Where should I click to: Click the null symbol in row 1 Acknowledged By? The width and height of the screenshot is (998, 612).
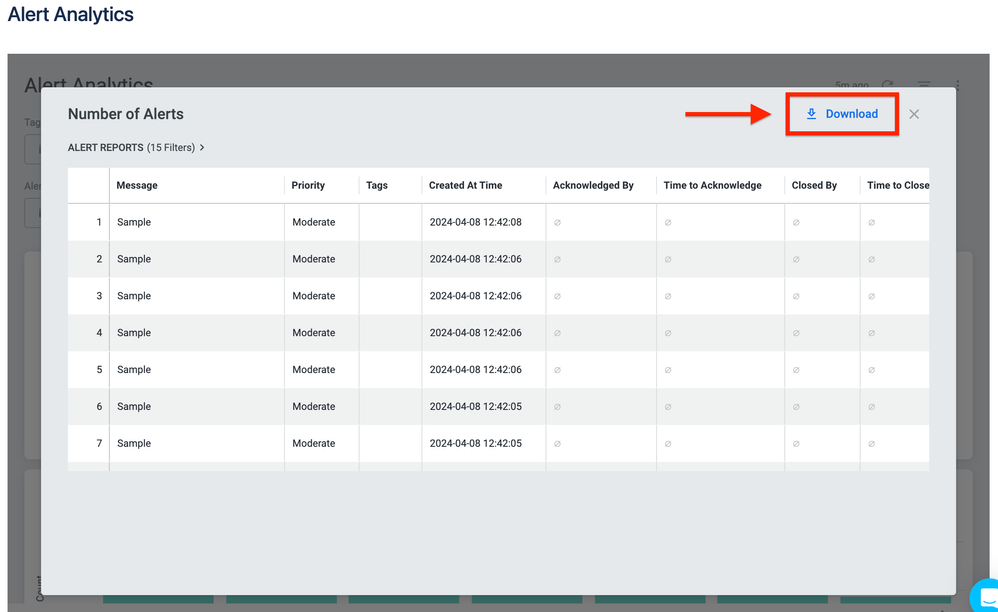pos(557,221)
